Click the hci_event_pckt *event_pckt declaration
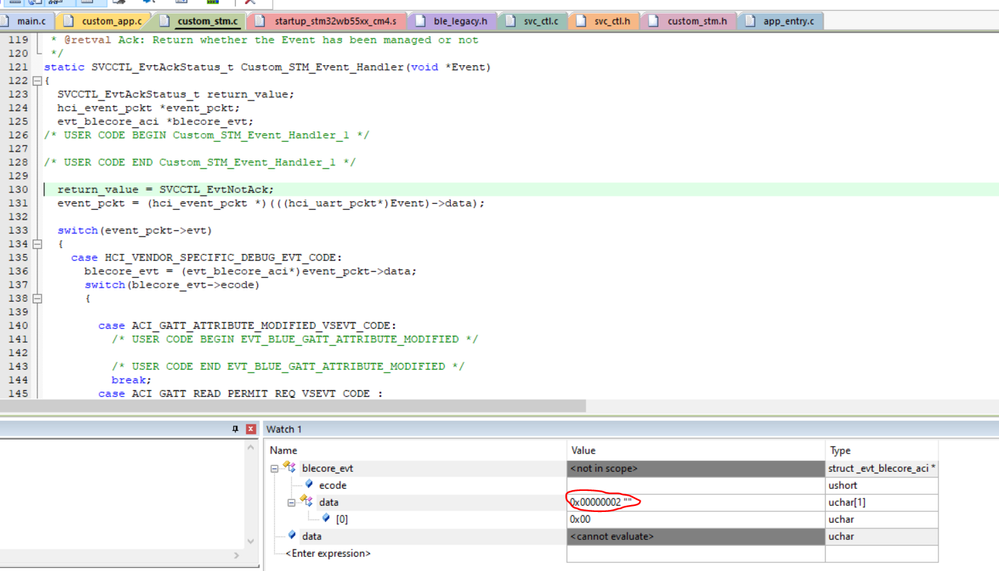The width and height of the screenshot is (999, 571). [148, 108]
